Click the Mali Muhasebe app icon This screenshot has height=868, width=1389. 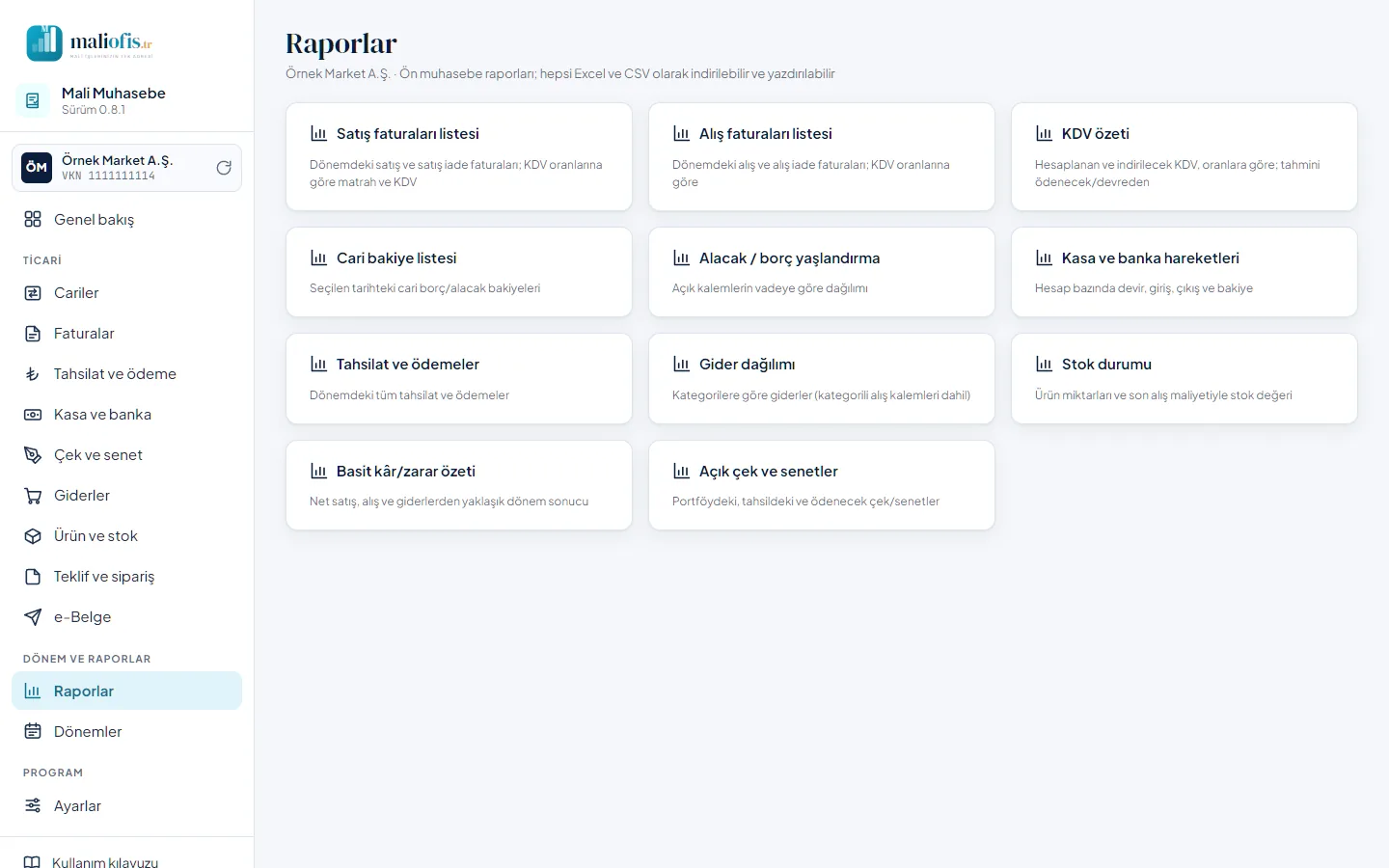(x=33, y=100)
